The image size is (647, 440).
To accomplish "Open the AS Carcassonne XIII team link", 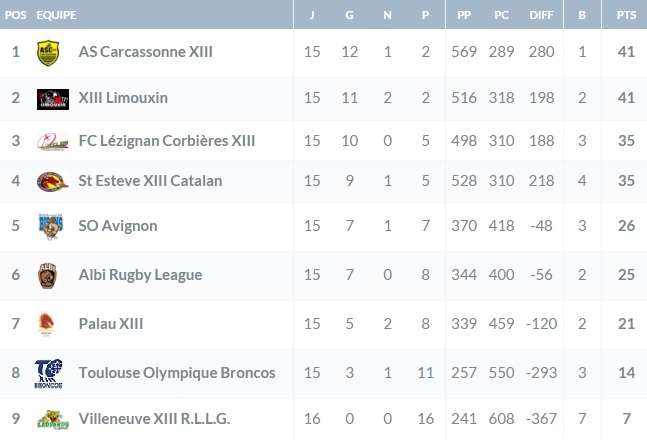I will coord(145,51).
